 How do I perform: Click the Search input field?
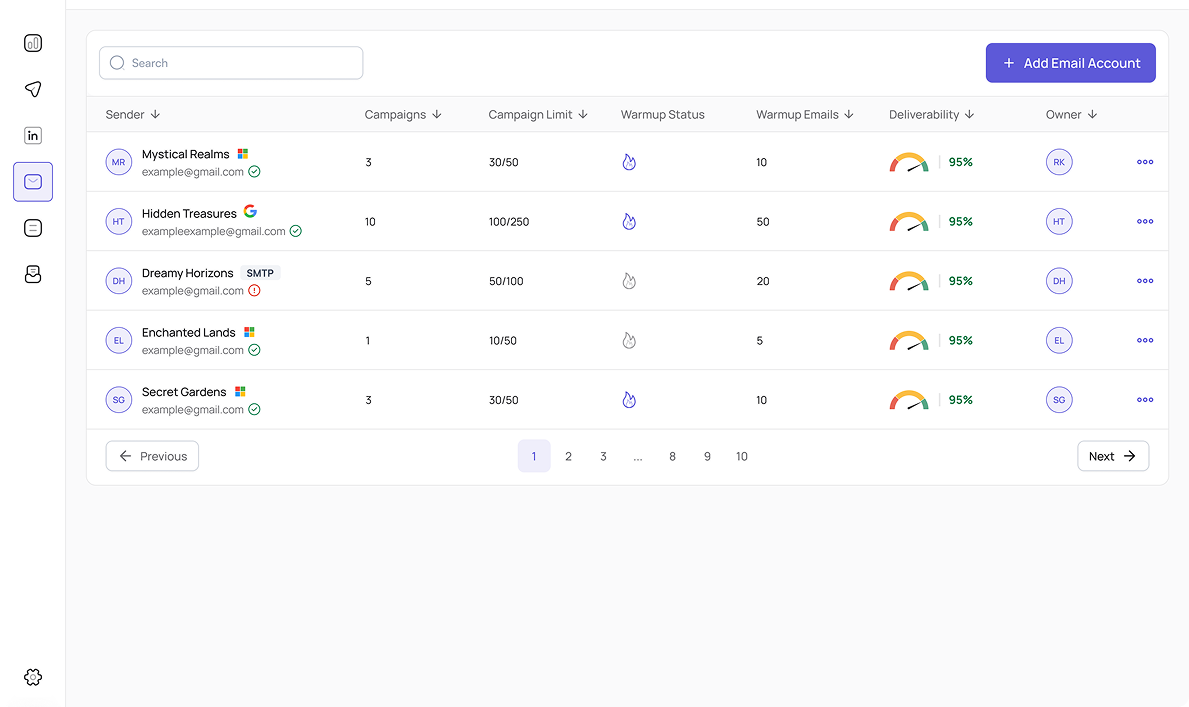coord(231,63)
